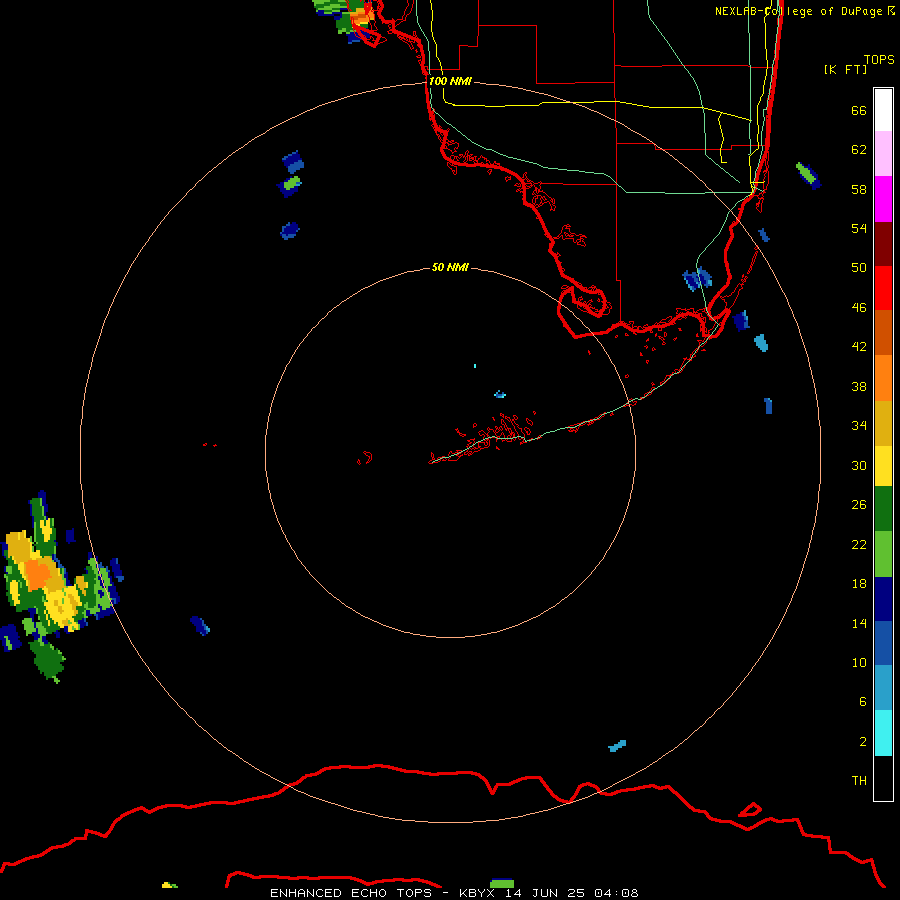The image size is (900, 900).
Task: Choose the dark maroon legend swatch near 54
Action: click(883, 244)
